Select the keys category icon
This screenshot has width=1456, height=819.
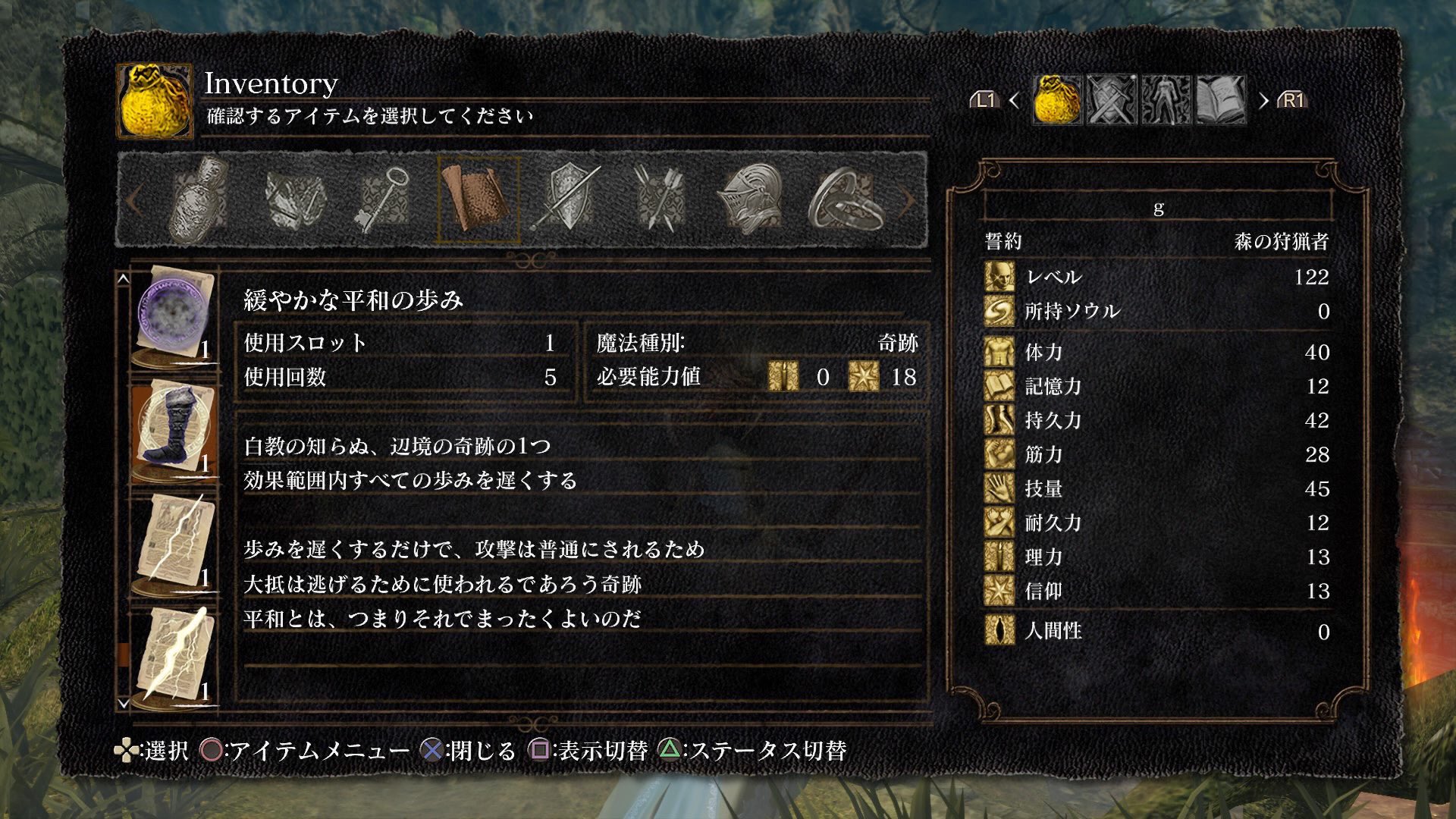(x=383, y=199)
